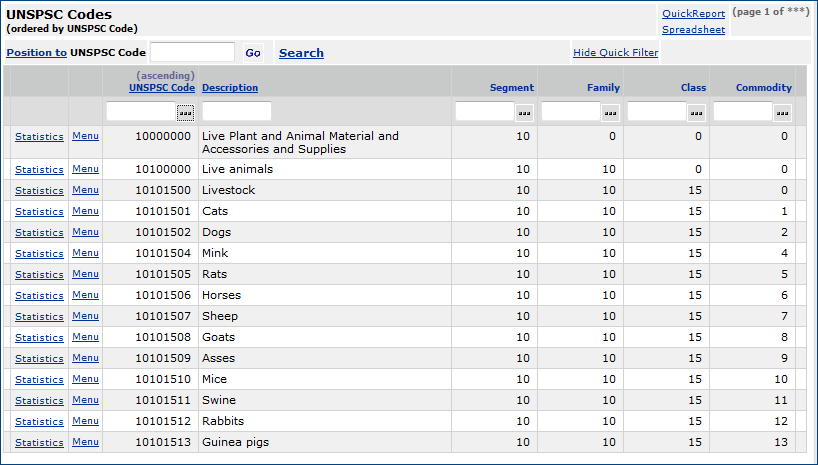This screenshot has width=818, height=465.
Task: Open Menu for Horses row
Action: 85,295
